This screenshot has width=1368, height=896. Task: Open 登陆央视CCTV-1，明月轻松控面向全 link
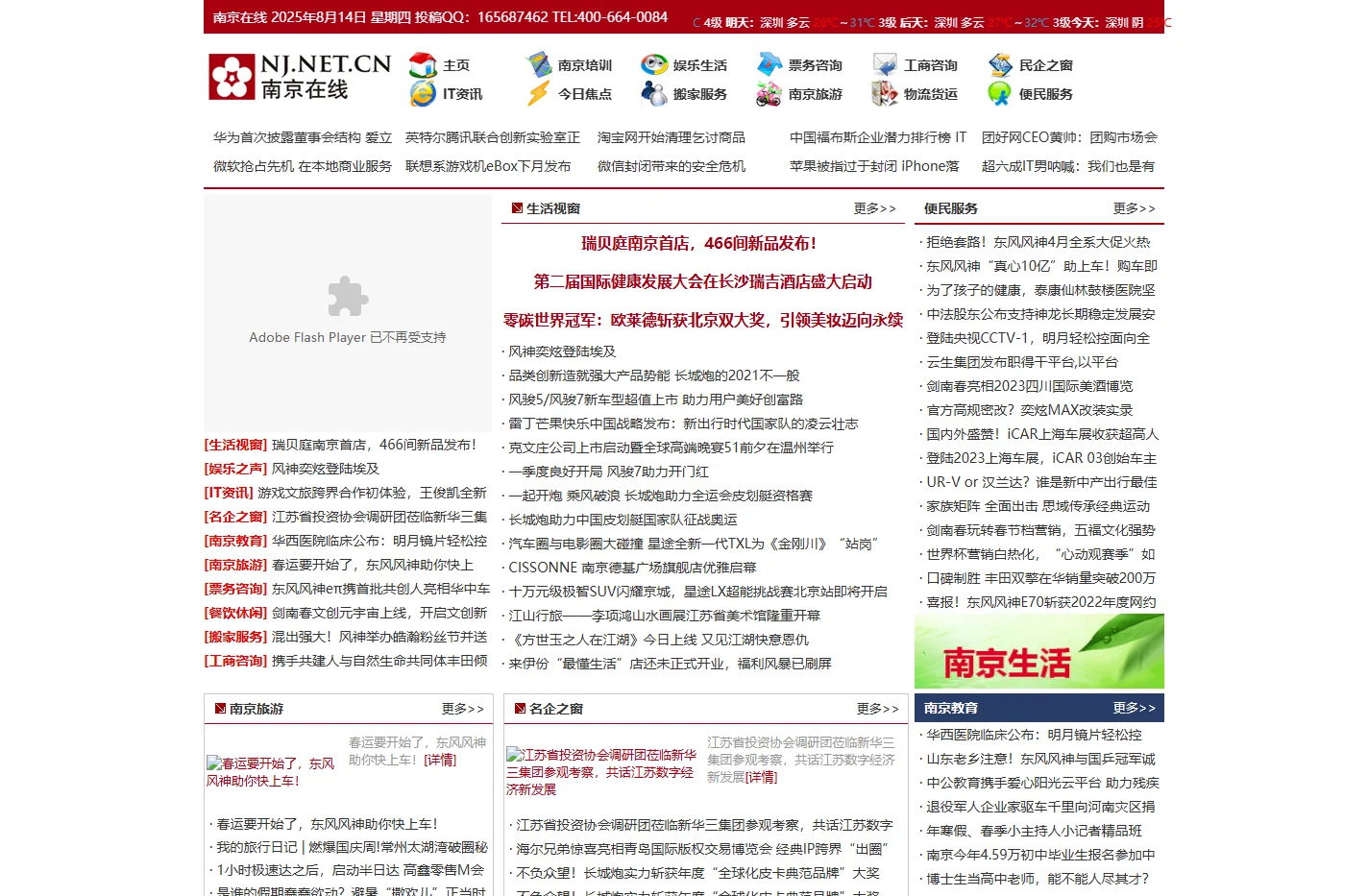coord(1038,338)
